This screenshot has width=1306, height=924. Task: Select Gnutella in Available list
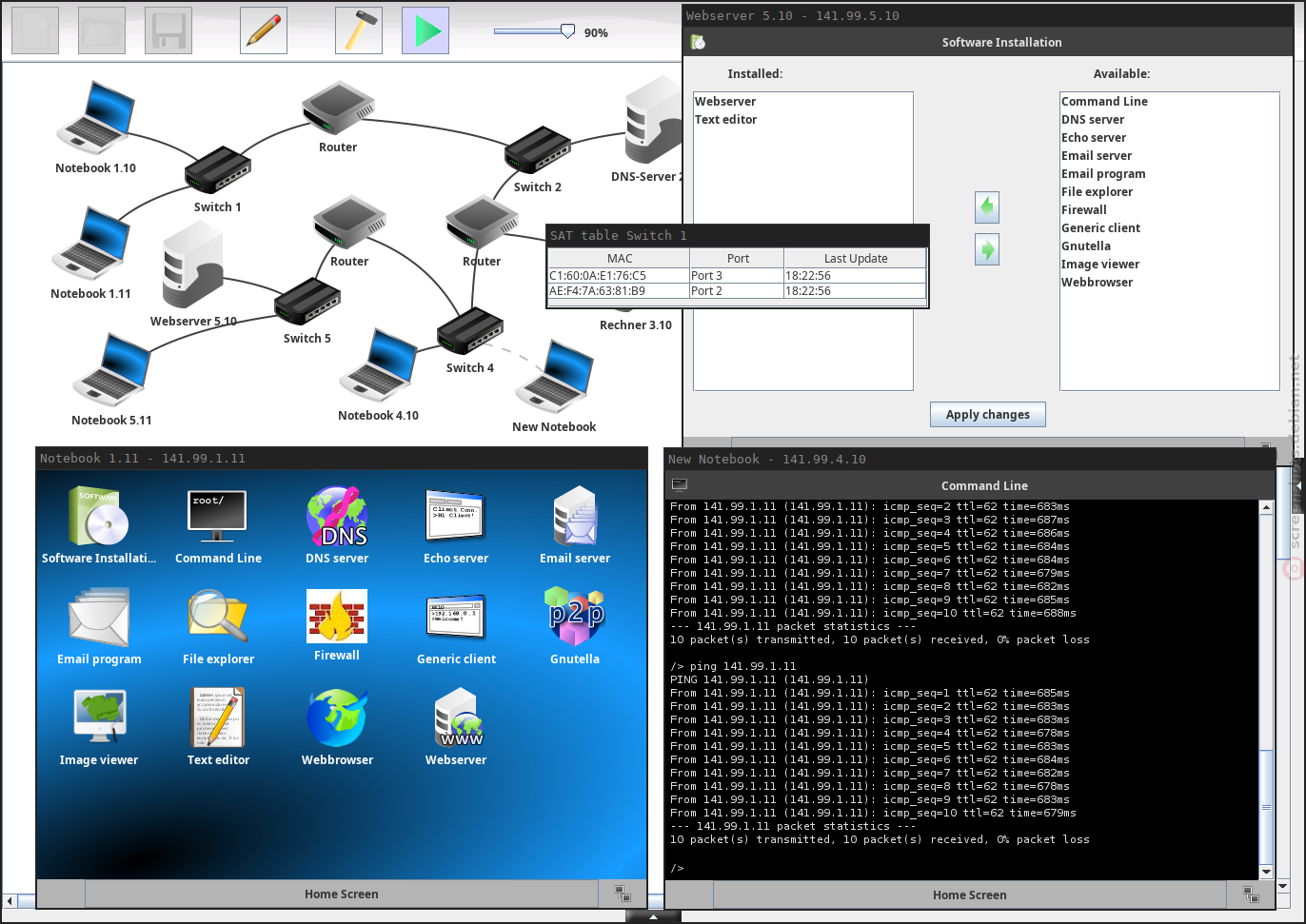point(1086,246)
